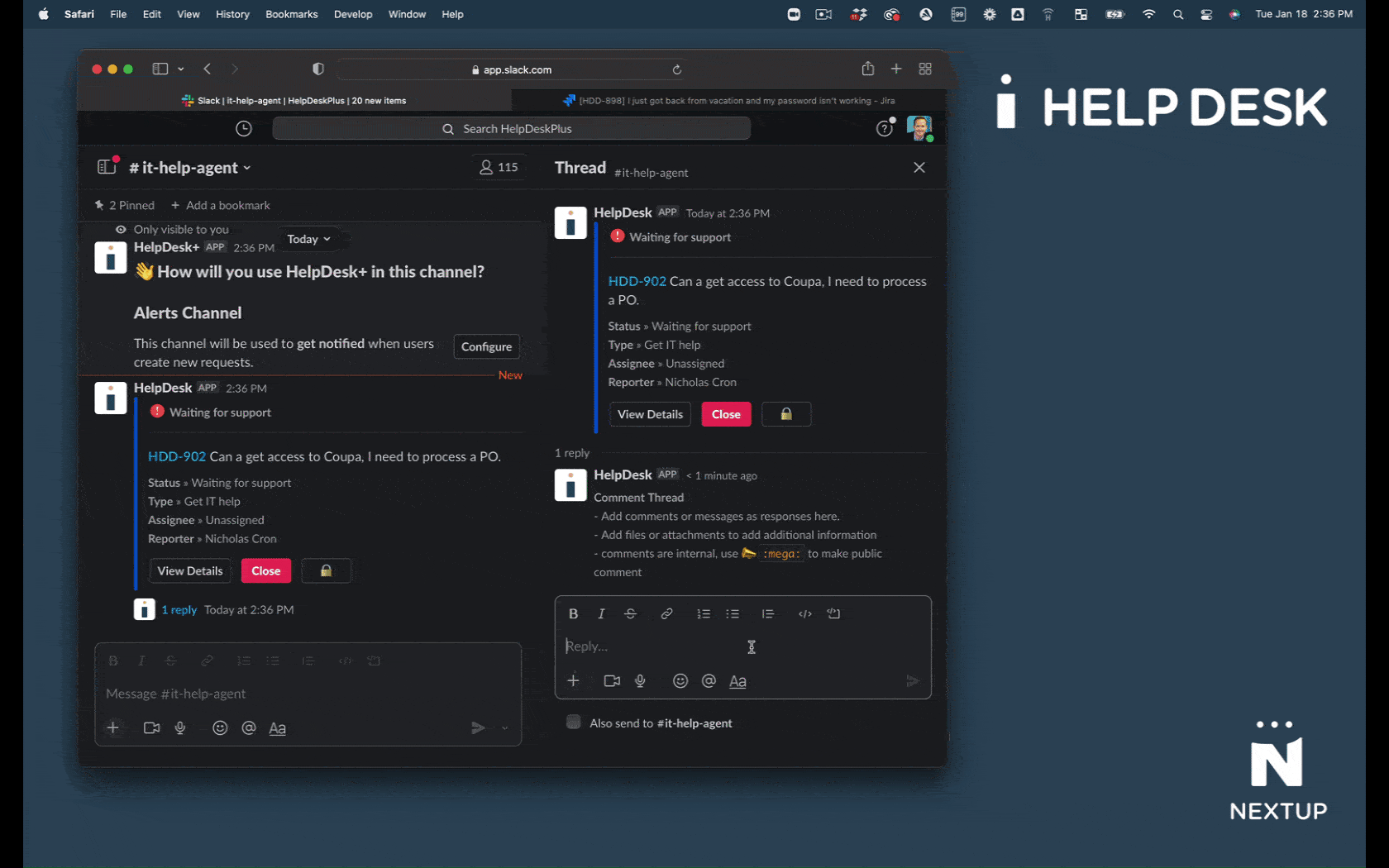Open emoji picker in channel message box

[x=220, y=727]
